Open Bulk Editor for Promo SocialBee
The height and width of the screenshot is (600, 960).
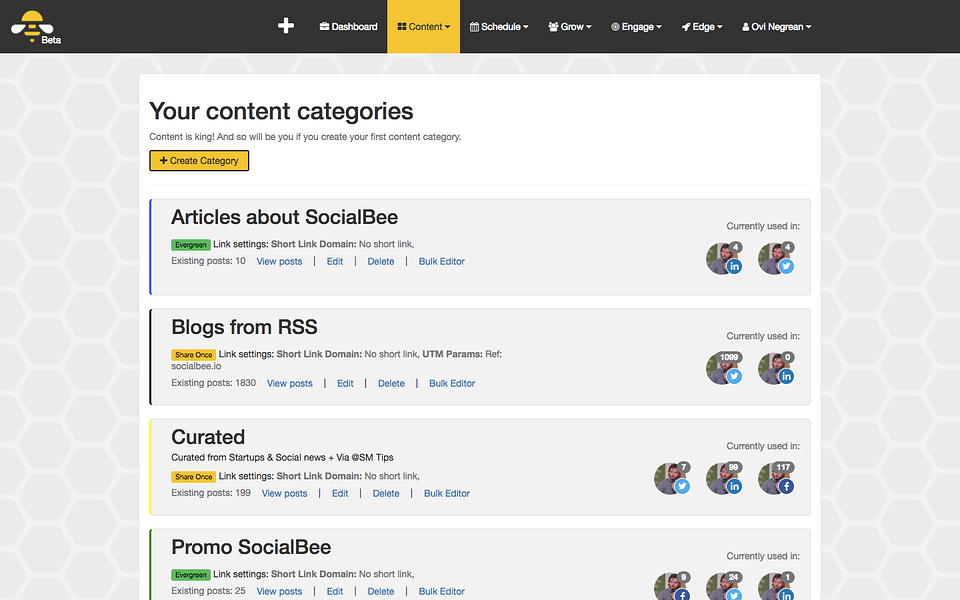441,591
